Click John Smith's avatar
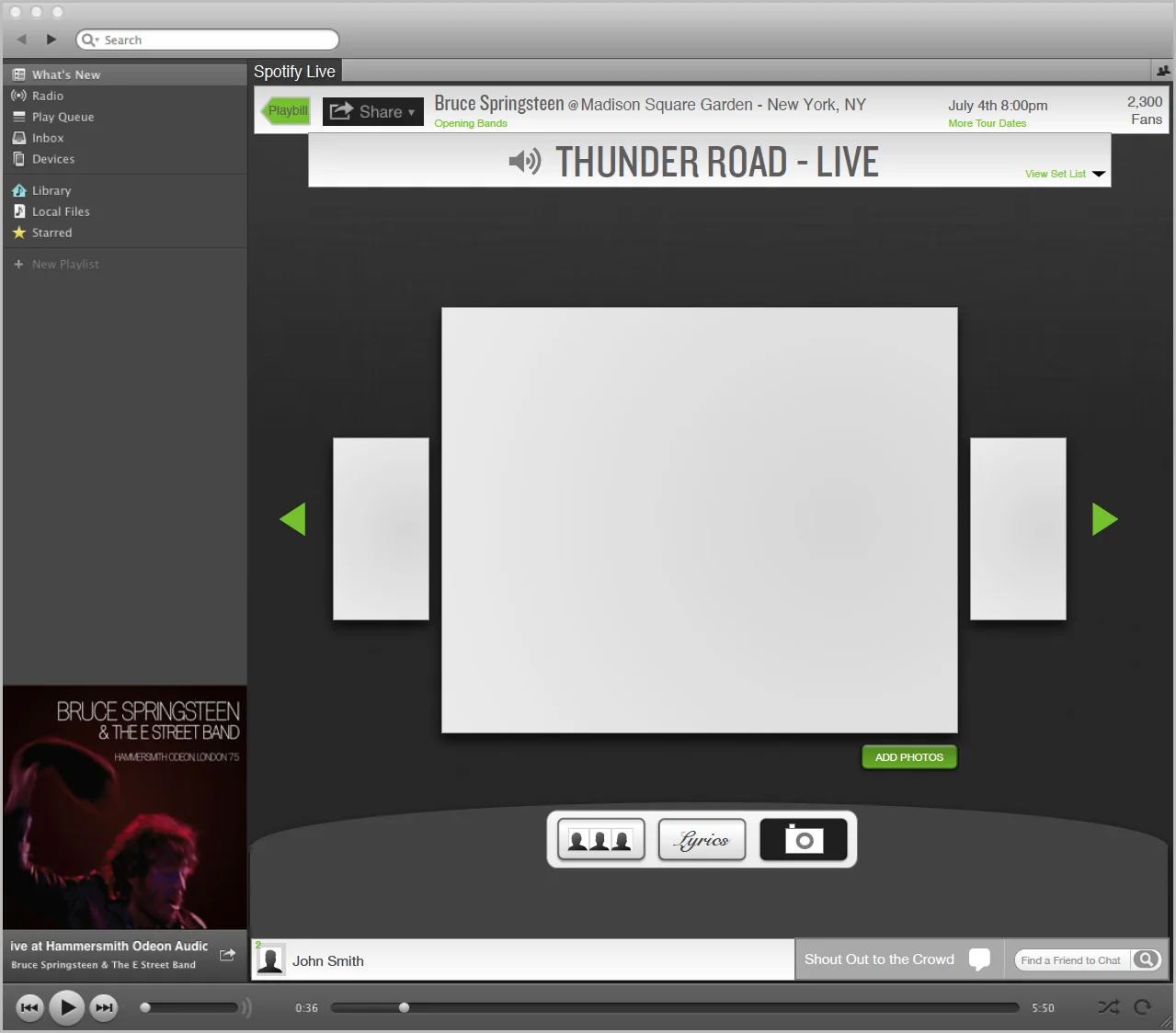 [269, 960]
